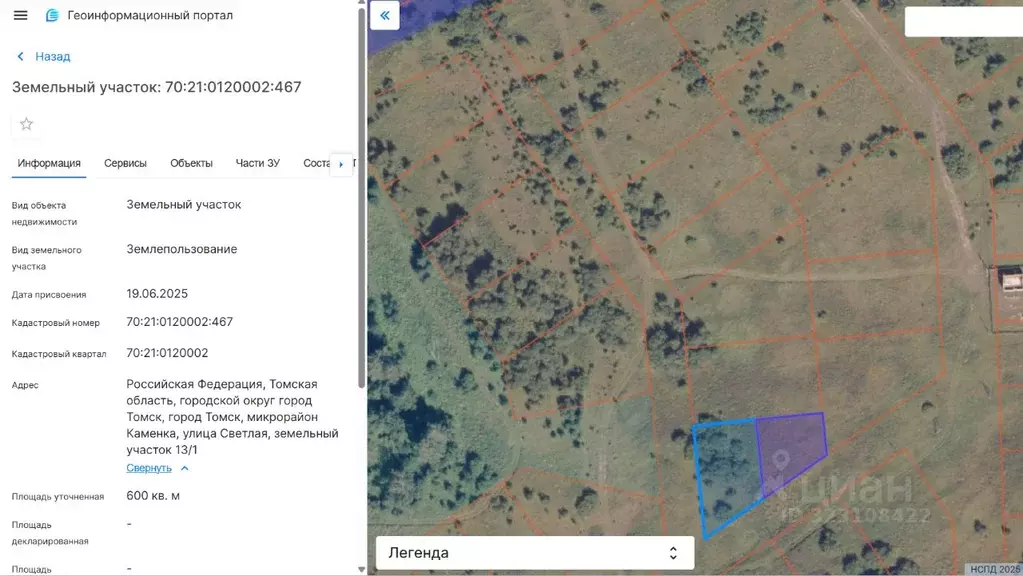The height and width of the screenshot is (576, 1023).
Task: Go to the Части ЗУ tab
Action: click(257, 163)
